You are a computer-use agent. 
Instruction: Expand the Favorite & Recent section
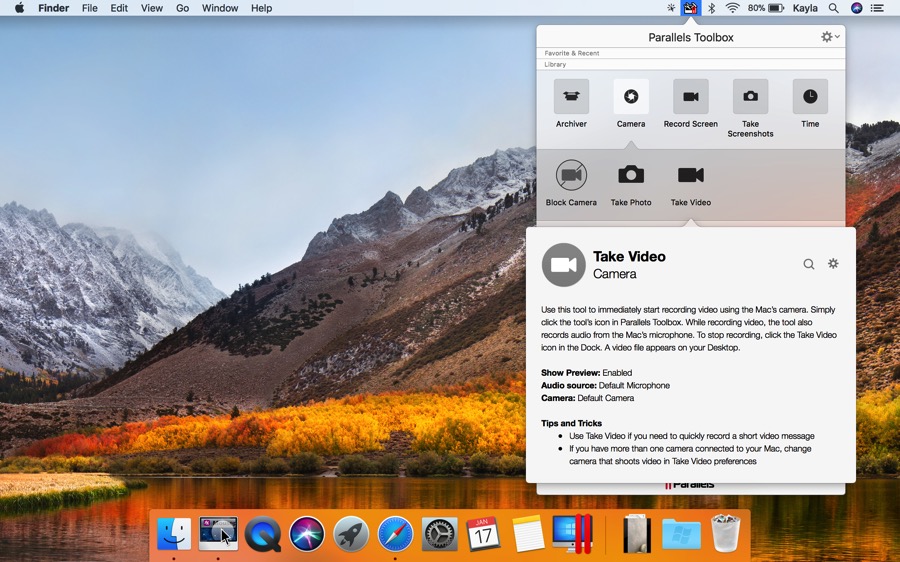pyautogui.click(x=572, y=53)
